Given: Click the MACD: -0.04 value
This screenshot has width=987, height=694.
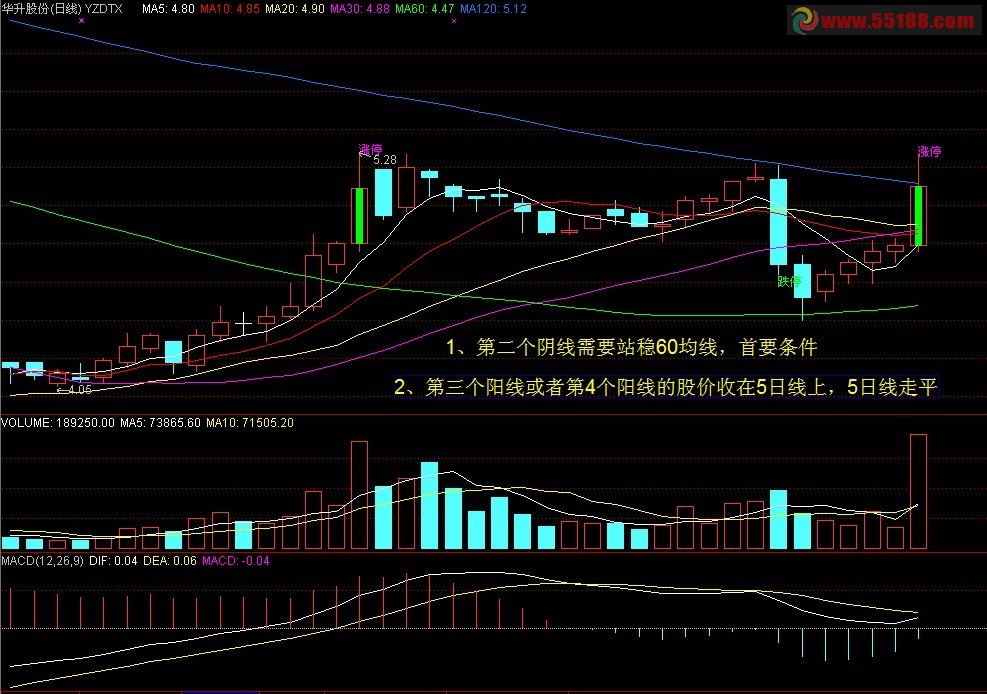Looking at the screenshot, I should (x=235, y=561).
